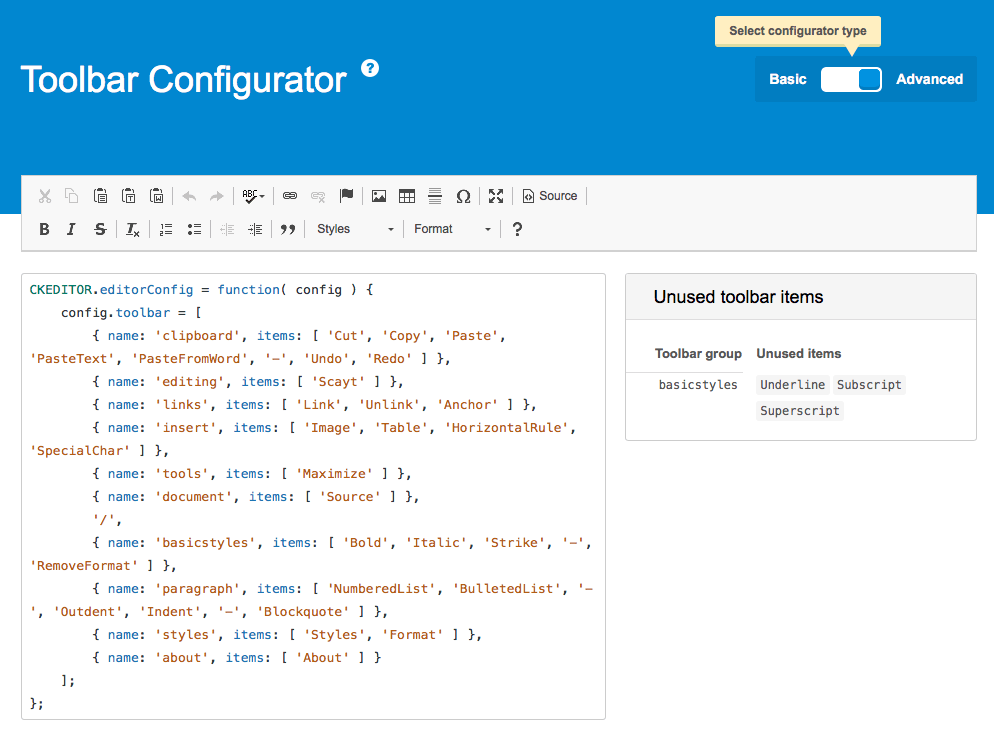
Task: Toggle Italic formatting
Action: [71, 229]
